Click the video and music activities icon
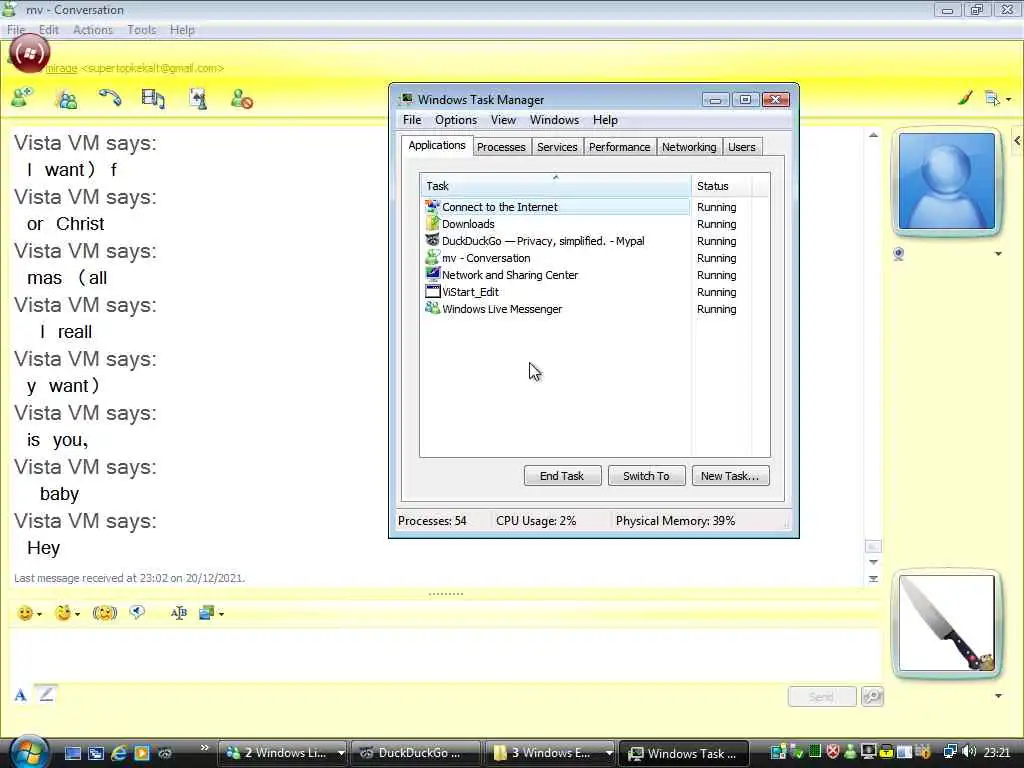 pyautogui.click(x=153, y=99)
